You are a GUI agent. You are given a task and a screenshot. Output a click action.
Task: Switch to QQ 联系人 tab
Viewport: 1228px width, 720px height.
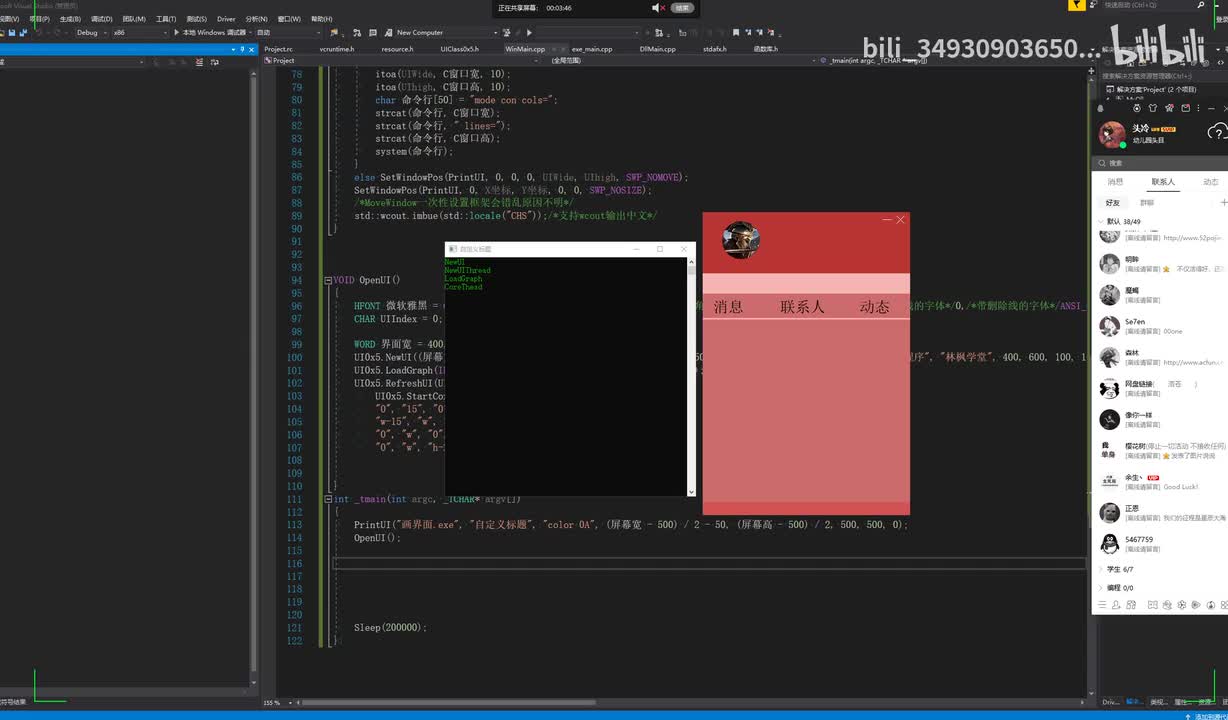pos(1163,182)
